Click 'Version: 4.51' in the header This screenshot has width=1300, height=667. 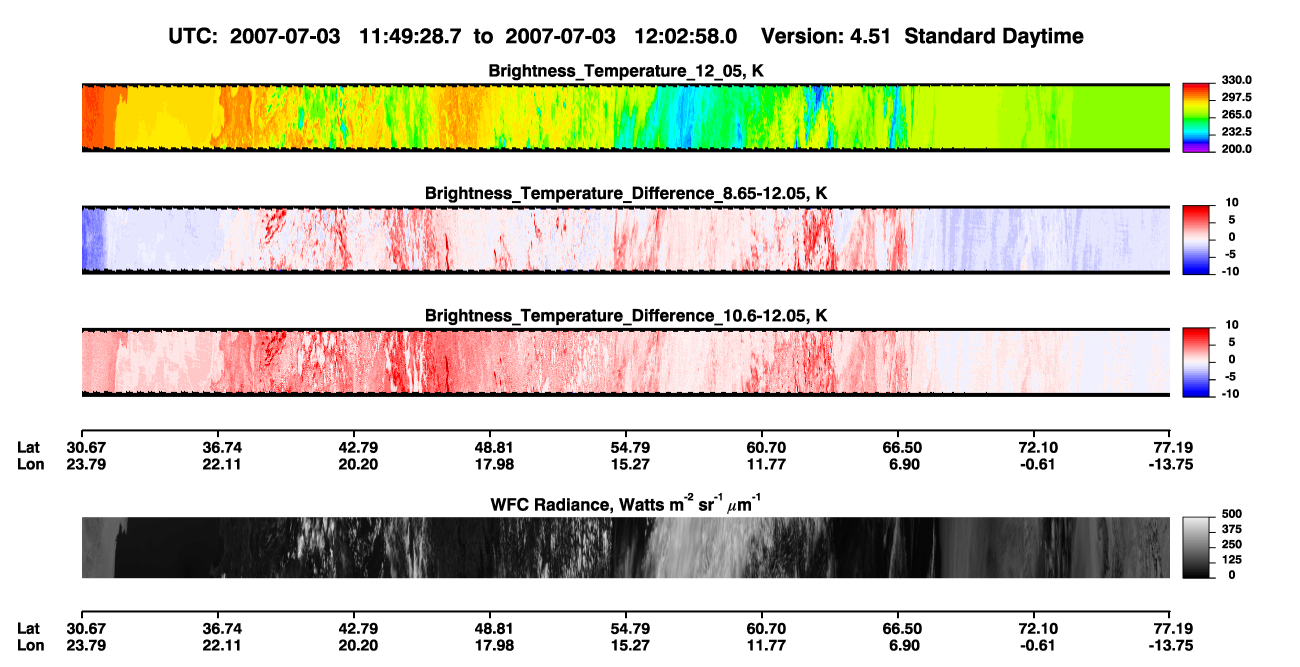824,36
